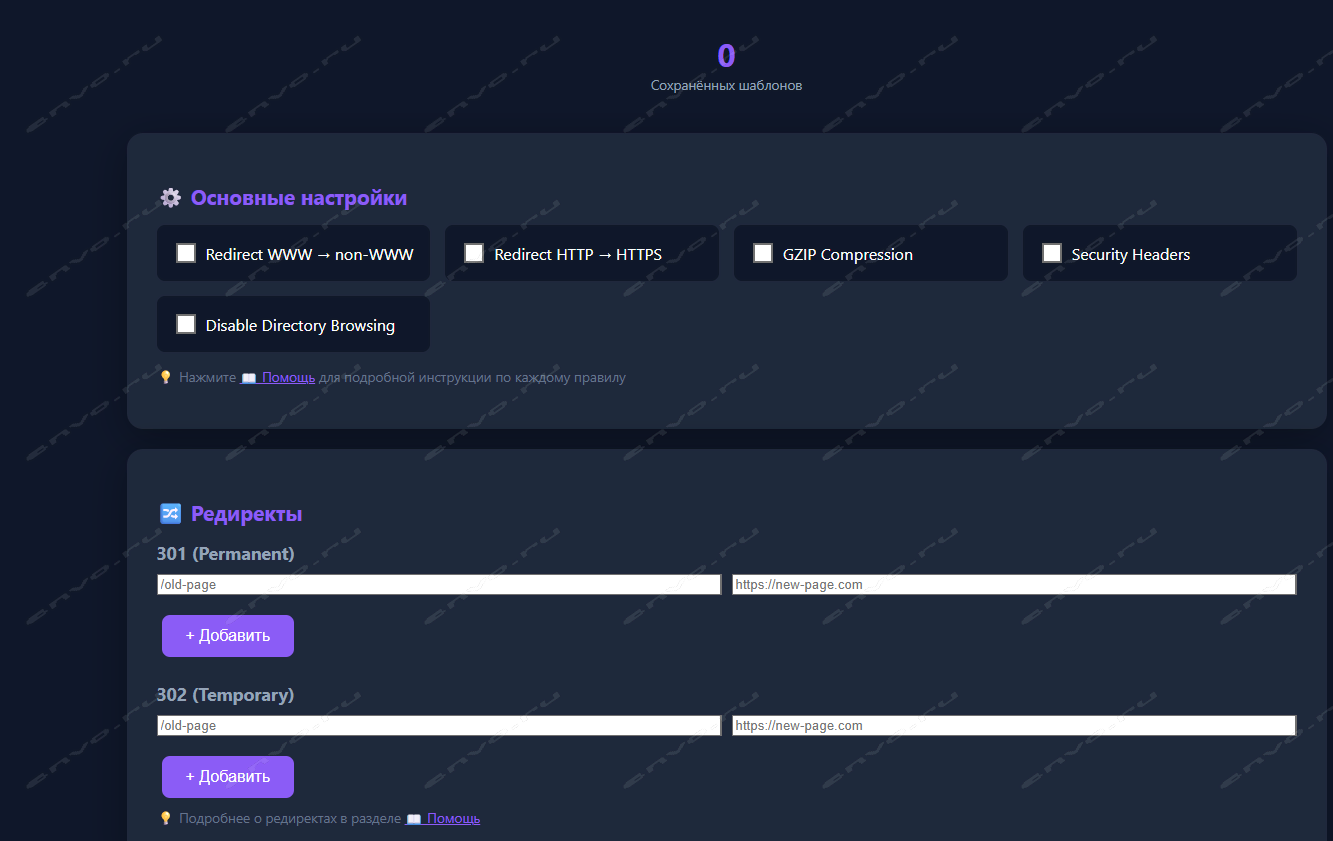The image size is (1333, 841).
Task: Enable the Security Headers checkbox
Action: (x=1052, y=253)
